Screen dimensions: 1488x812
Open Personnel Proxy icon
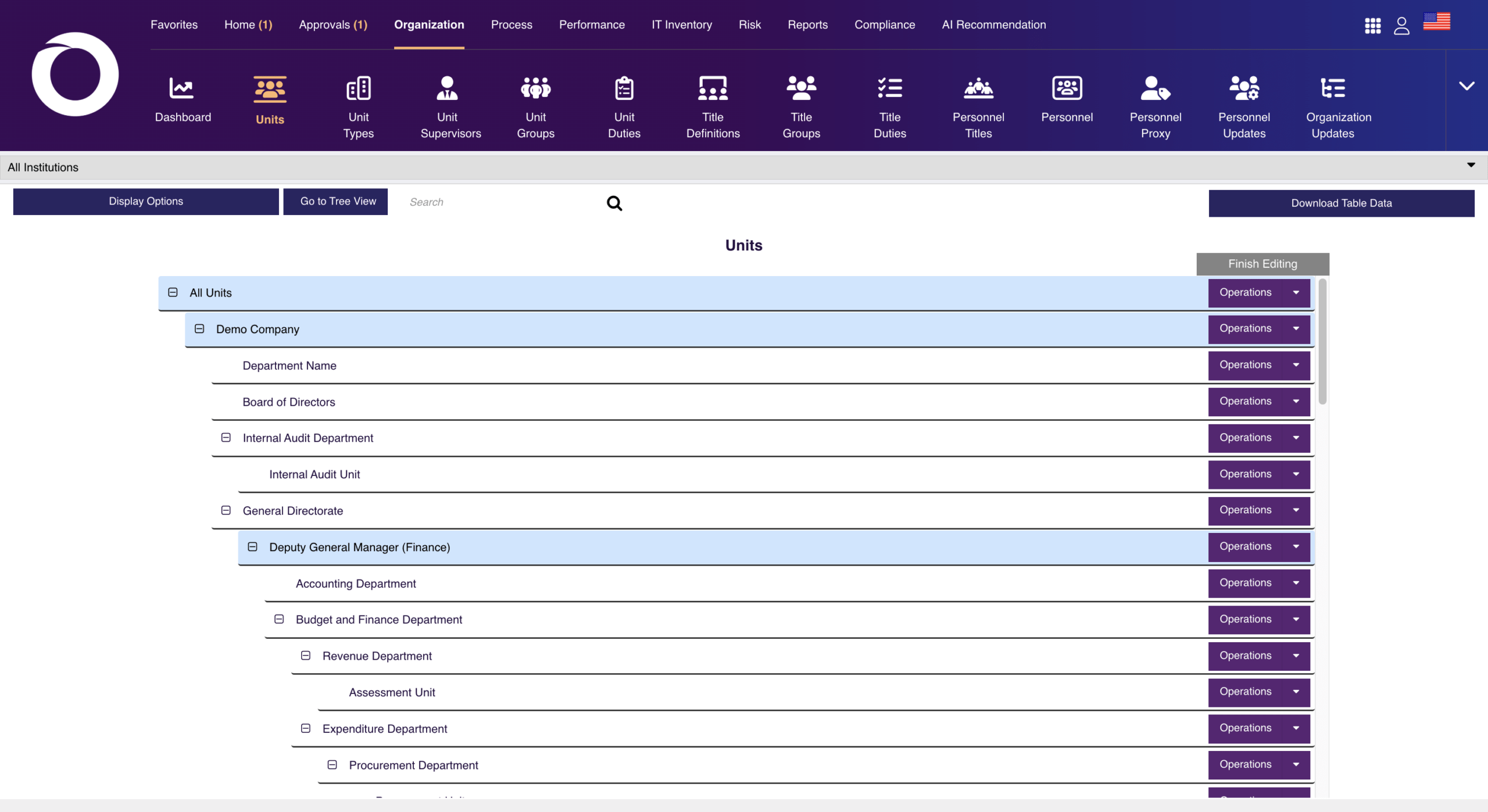click(1156, 88)
